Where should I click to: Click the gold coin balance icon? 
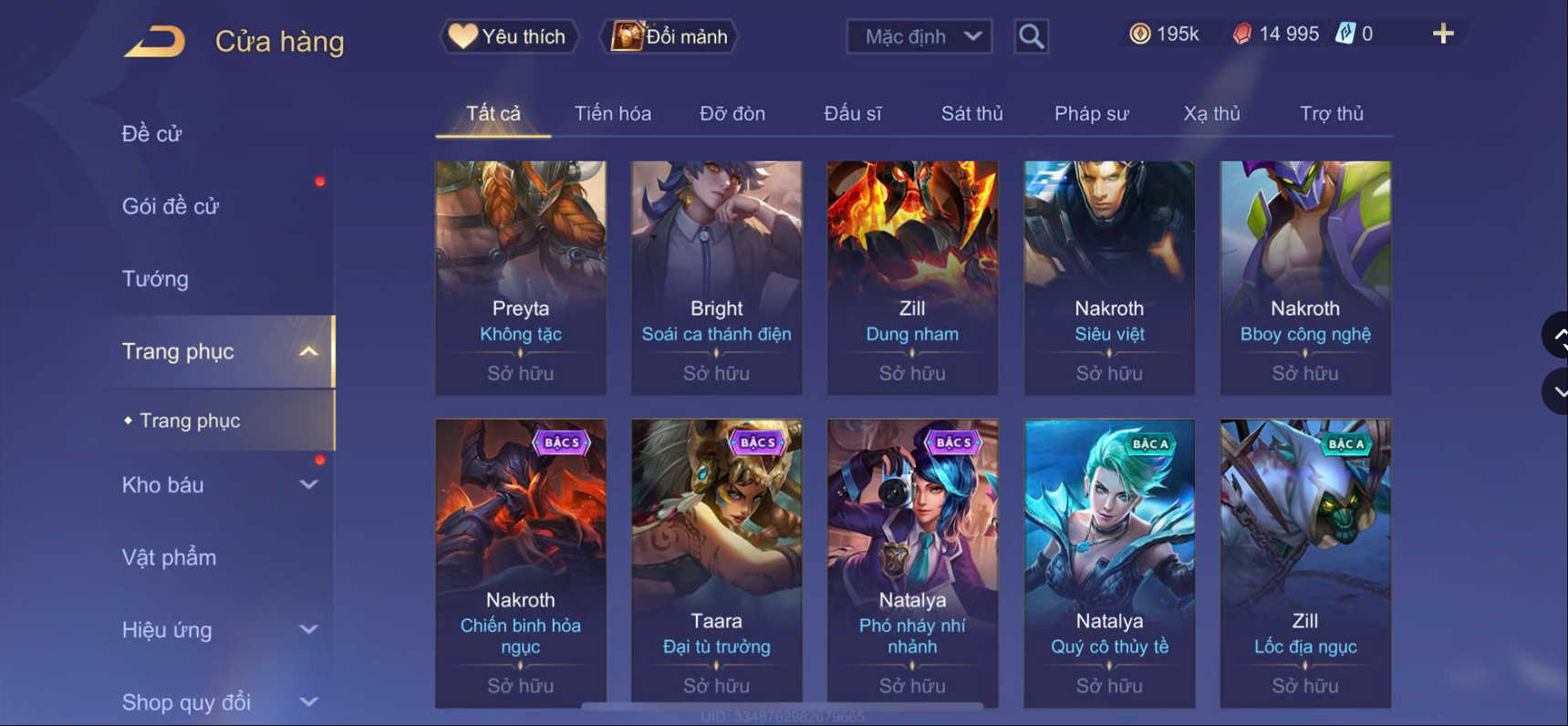(x=1139, y=34)
